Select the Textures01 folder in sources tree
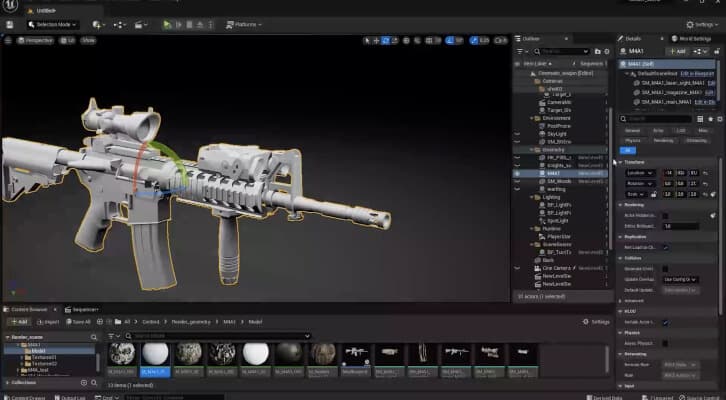This screenshot has width=726, height=400. [x=44, y=358]
